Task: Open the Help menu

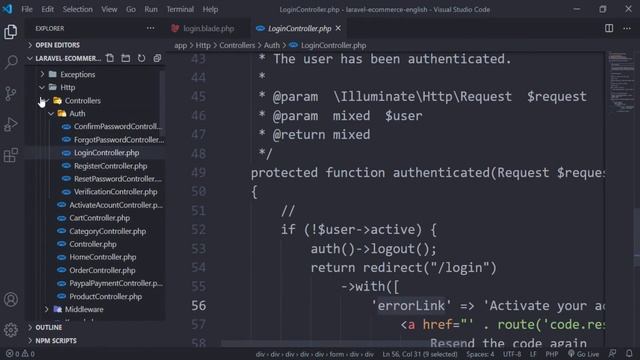Action: pos(210,9)
